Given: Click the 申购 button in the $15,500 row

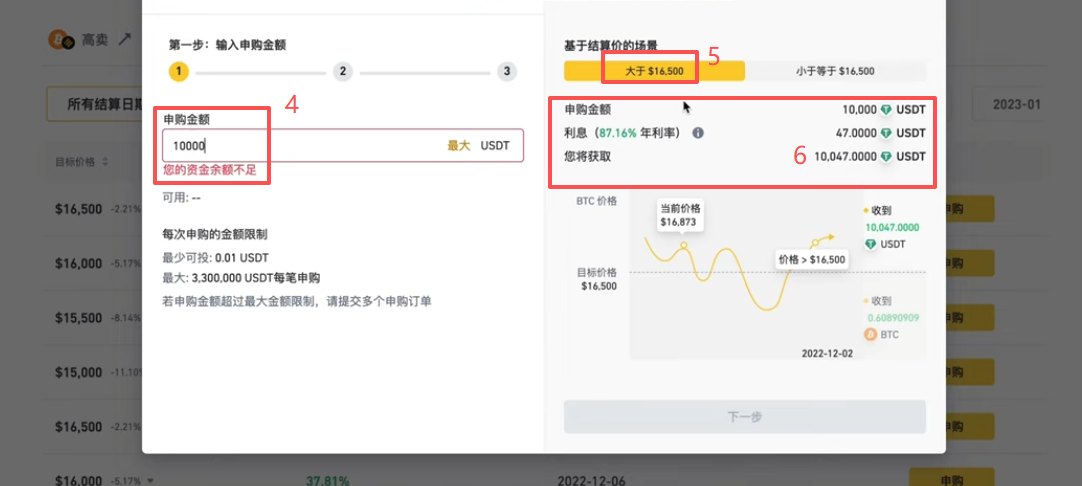Looking at the screenshot, I should click(970, 318).
